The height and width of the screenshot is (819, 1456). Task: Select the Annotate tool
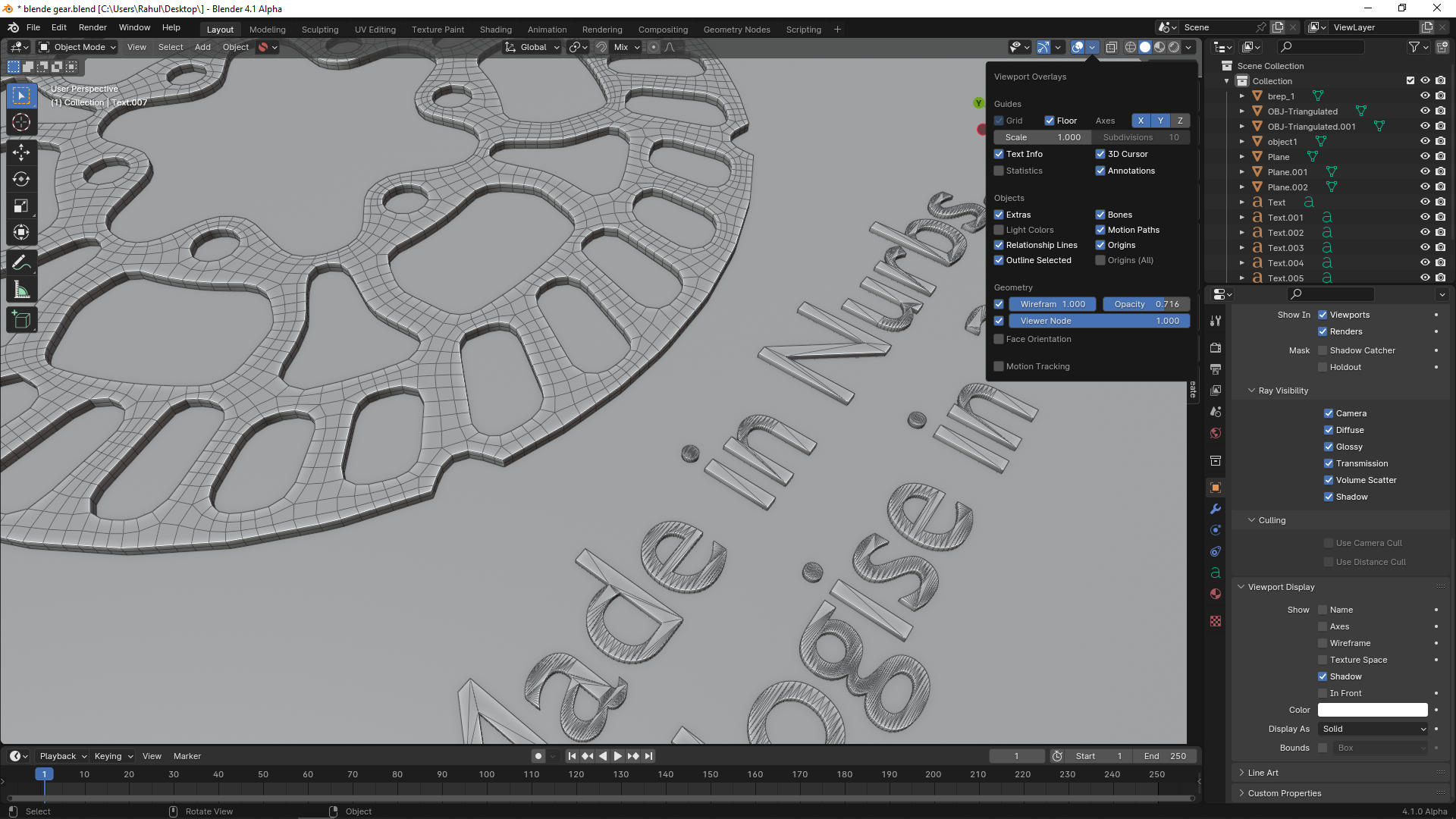[21, 263]
